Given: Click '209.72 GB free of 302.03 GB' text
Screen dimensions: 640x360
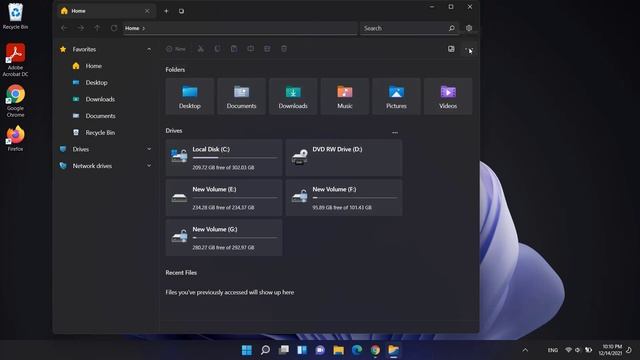Looking at the screenshot, I should pyautogui.click(x=223, y=167).
